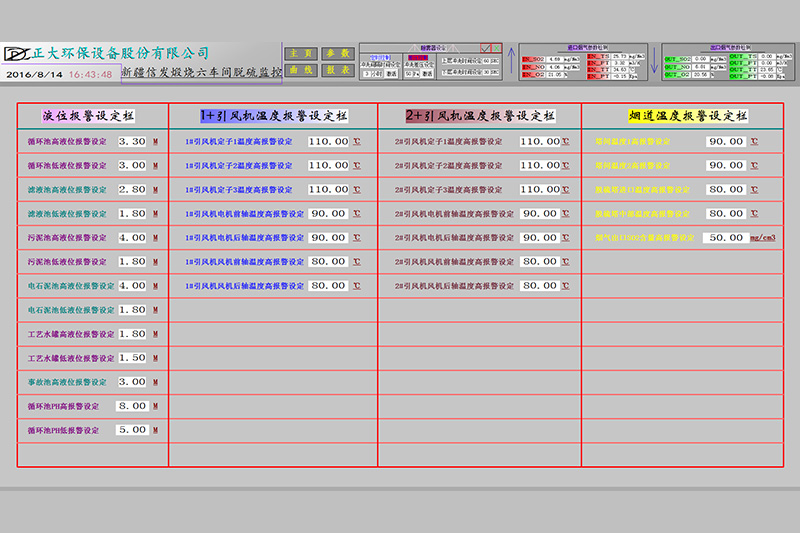
Task: Edit 滤液池高液位报警设定 value 2.80
Action: pos(132,189)
